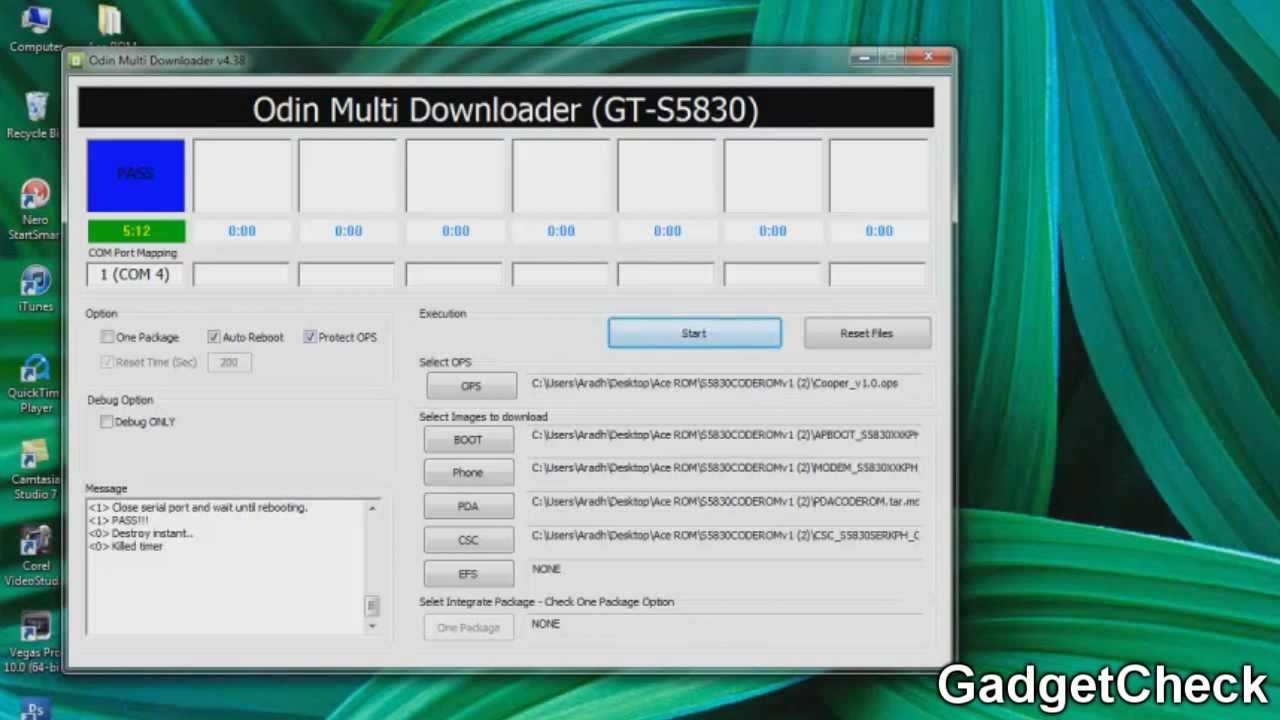Click the message log scrollbar thumb
Viewport: 1280px width, 720px height.
372,605
